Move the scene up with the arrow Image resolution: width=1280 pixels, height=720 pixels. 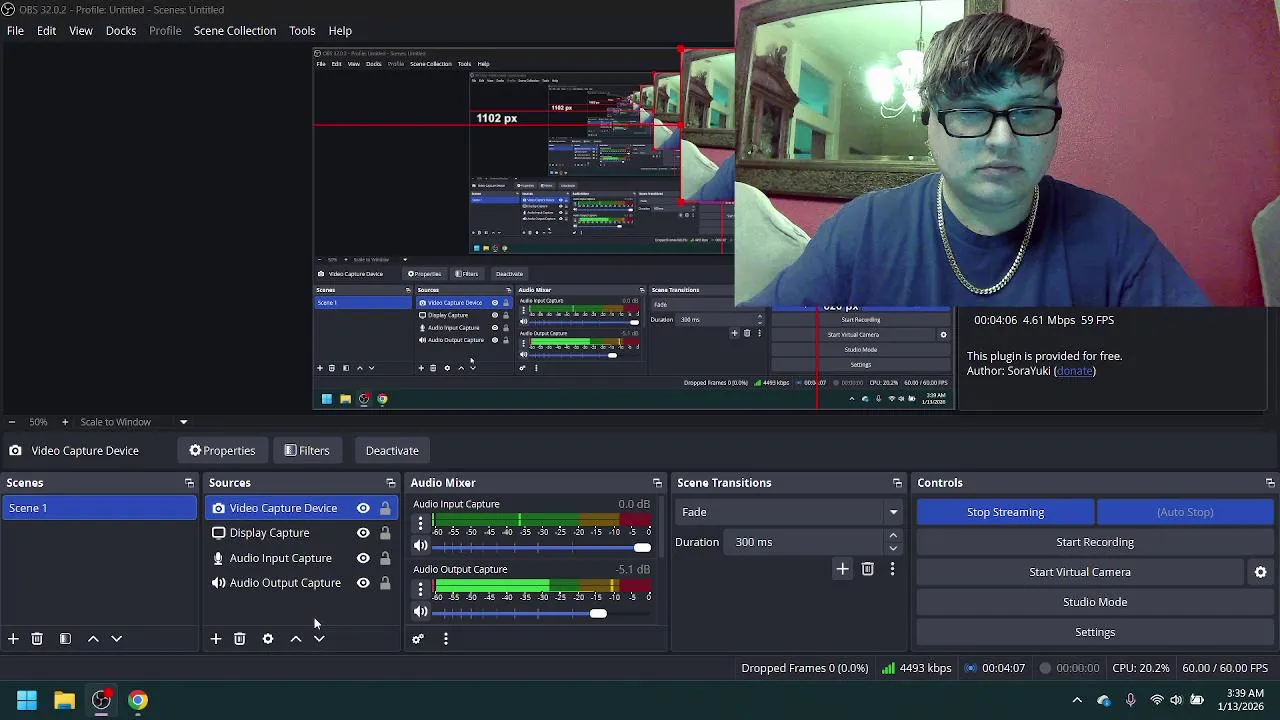[93, 638]
